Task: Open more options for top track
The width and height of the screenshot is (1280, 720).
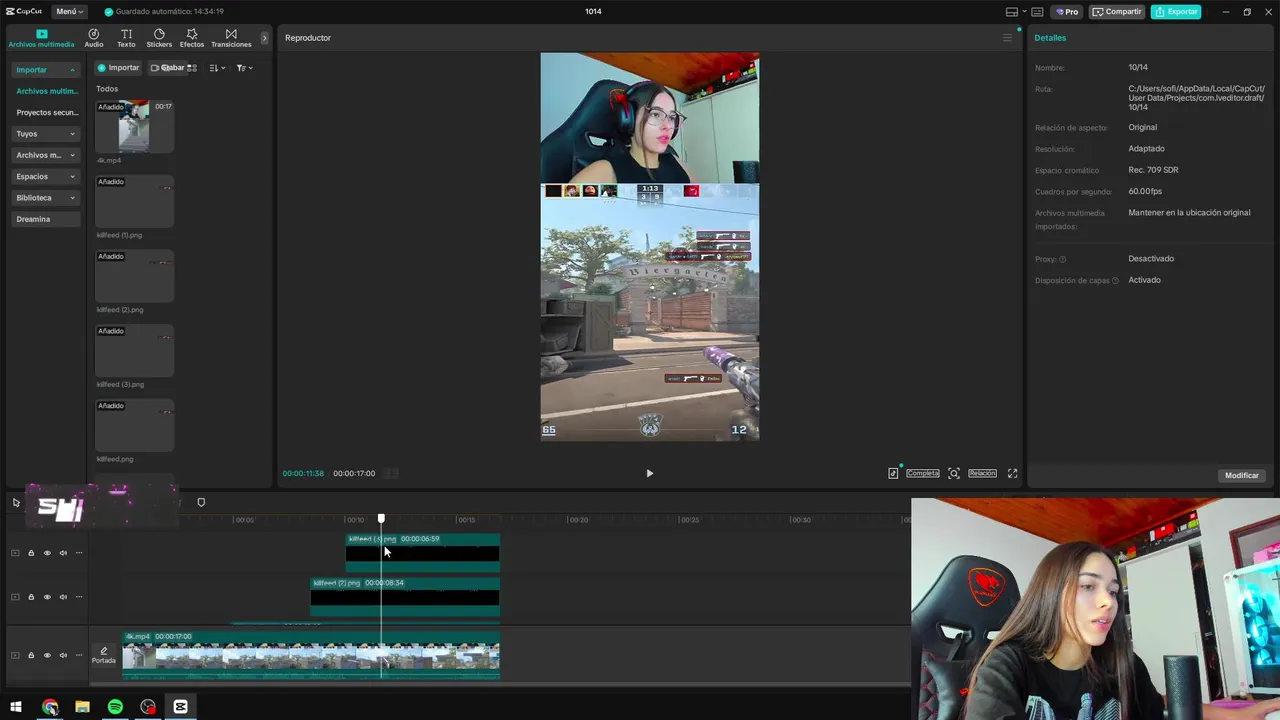Action: pyautogui.click(x=79, y=553)
